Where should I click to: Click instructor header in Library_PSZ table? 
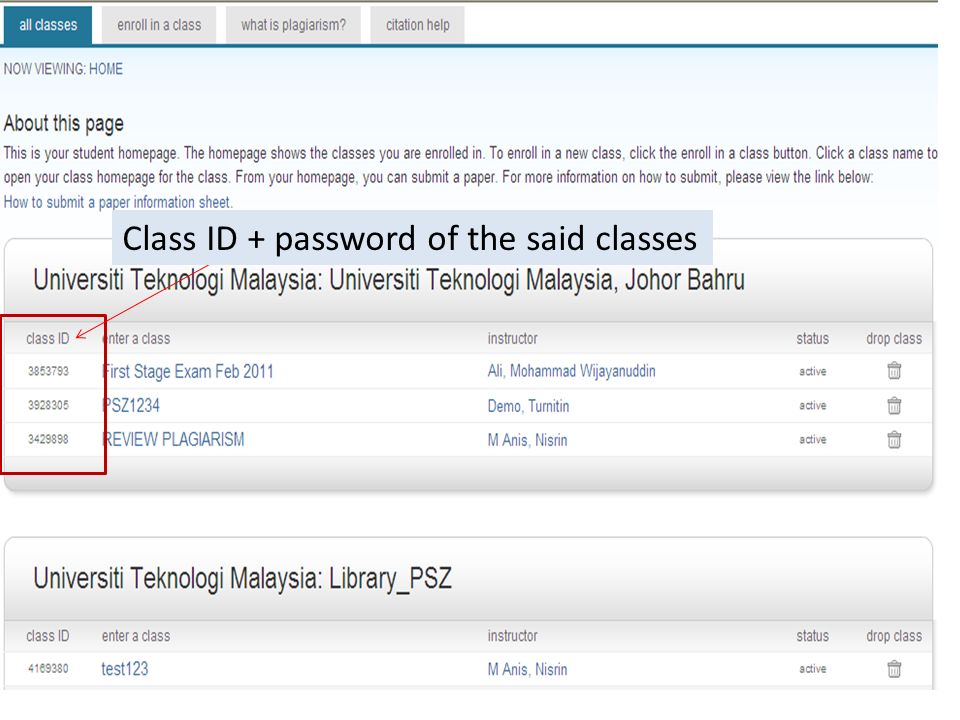[512, 636]
